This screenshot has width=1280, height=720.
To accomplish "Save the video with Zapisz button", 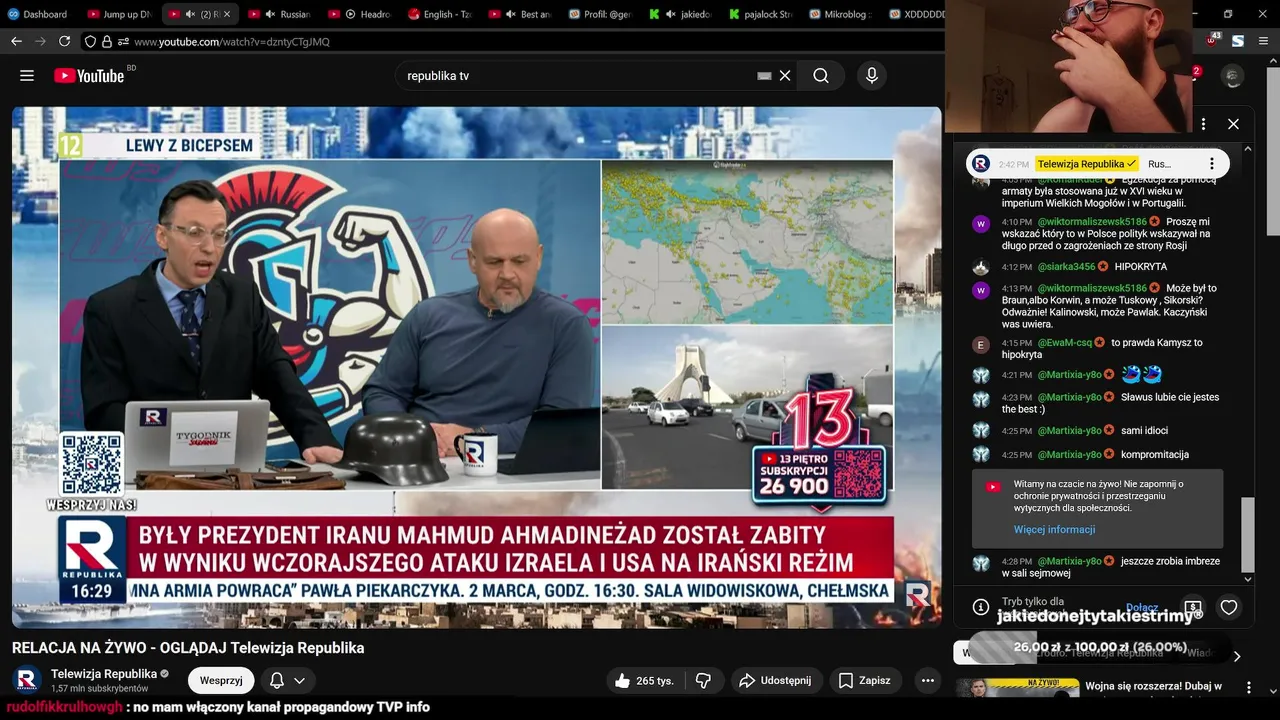I will click(864, 680).
